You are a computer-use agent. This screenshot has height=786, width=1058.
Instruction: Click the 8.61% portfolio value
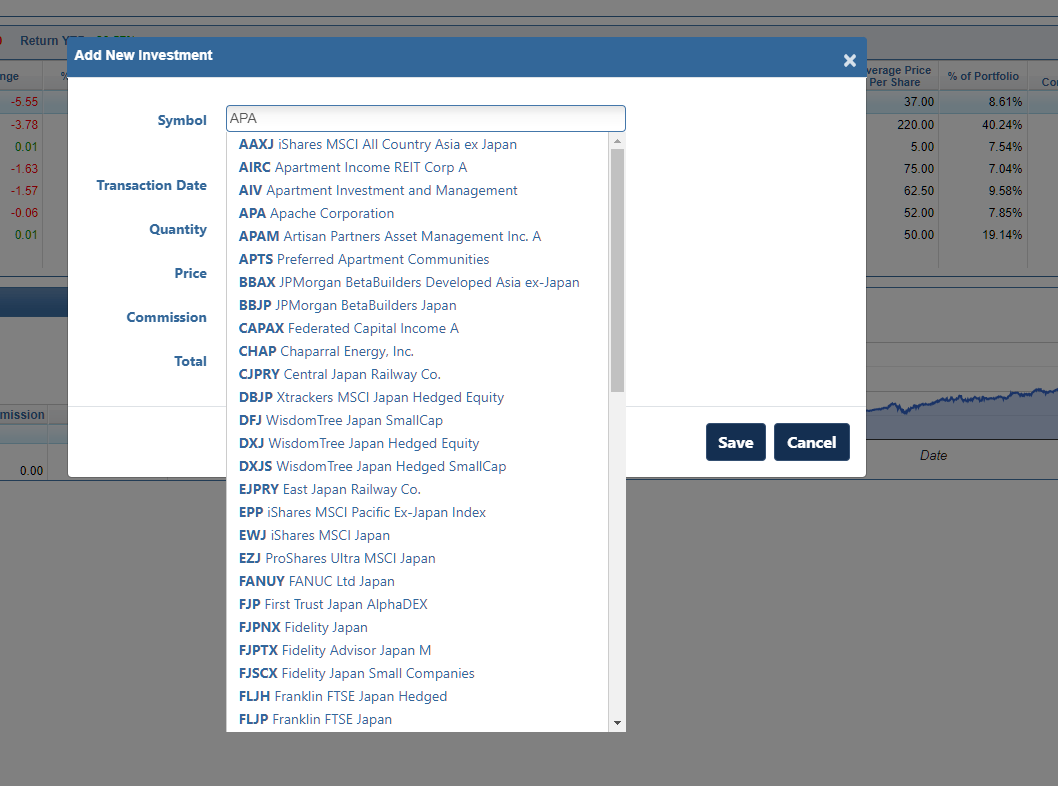click(1005, 102)
